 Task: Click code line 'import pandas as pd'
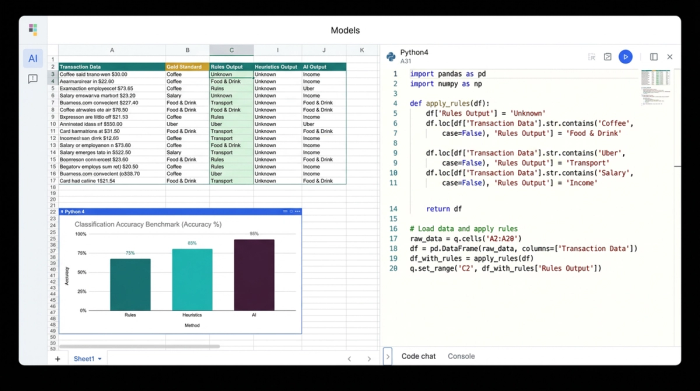448,74
